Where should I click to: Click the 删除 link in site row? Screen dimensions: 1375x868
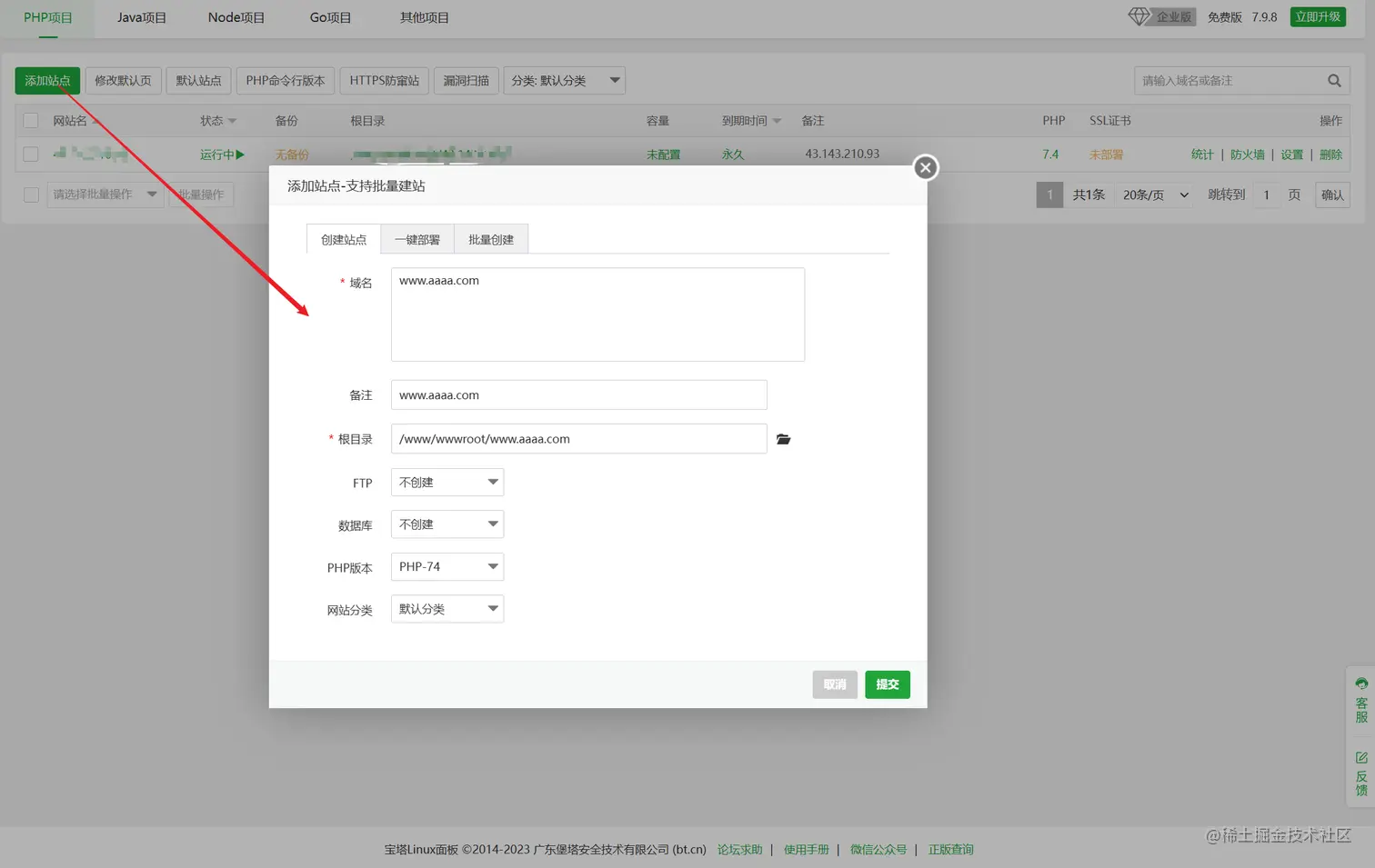(x=1331, y=155)
